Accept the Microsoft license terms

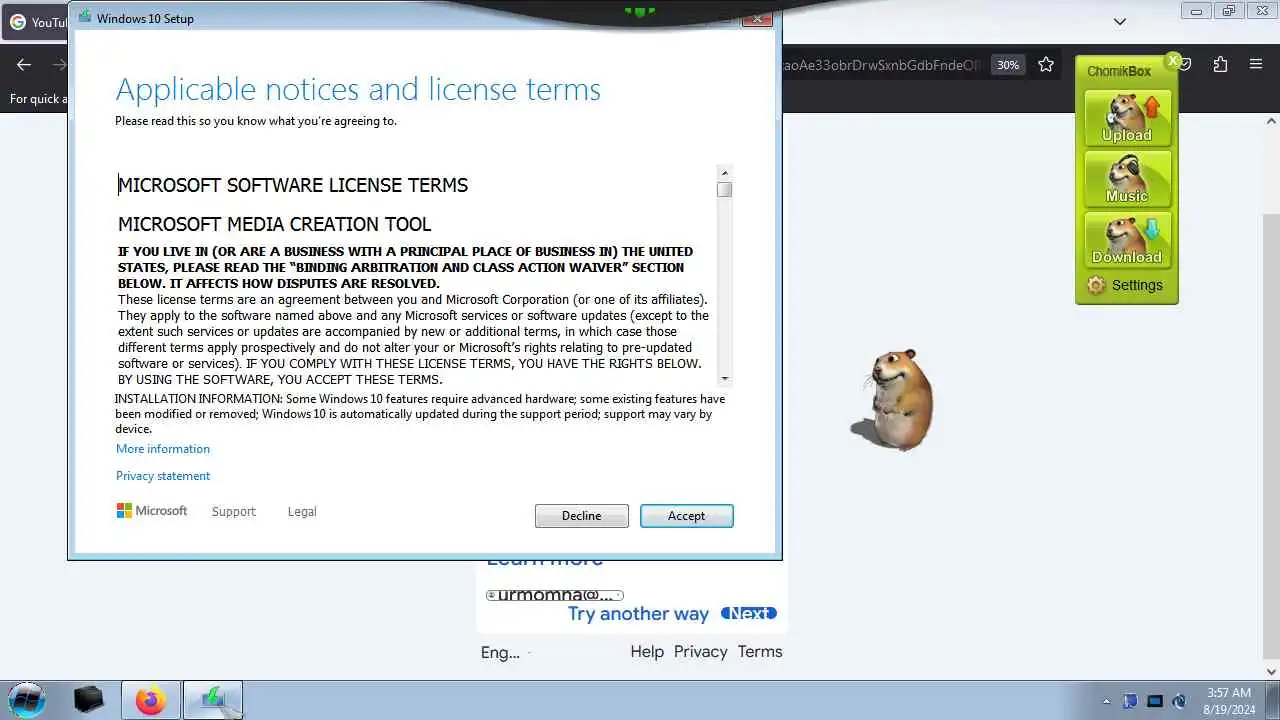click(686, 516)
